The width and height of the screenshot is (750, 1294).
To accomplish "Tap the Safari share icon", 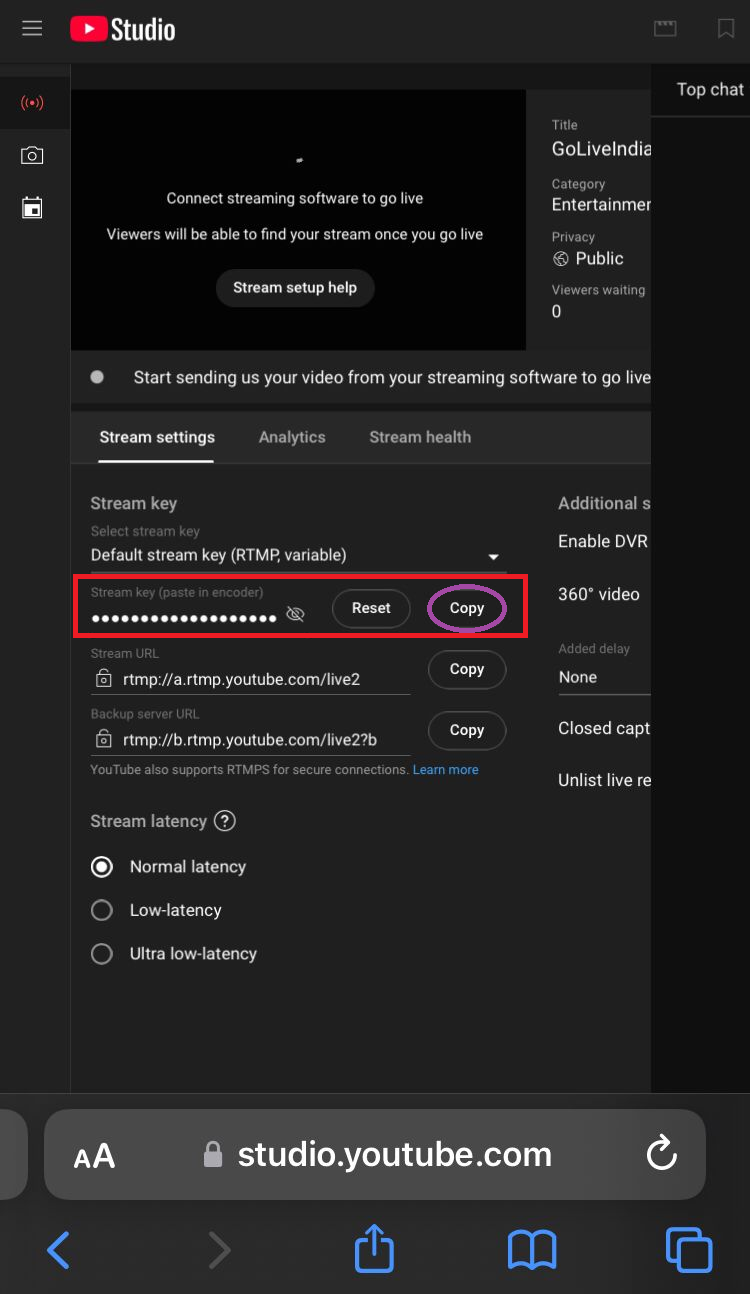I will click(374, 1250).
